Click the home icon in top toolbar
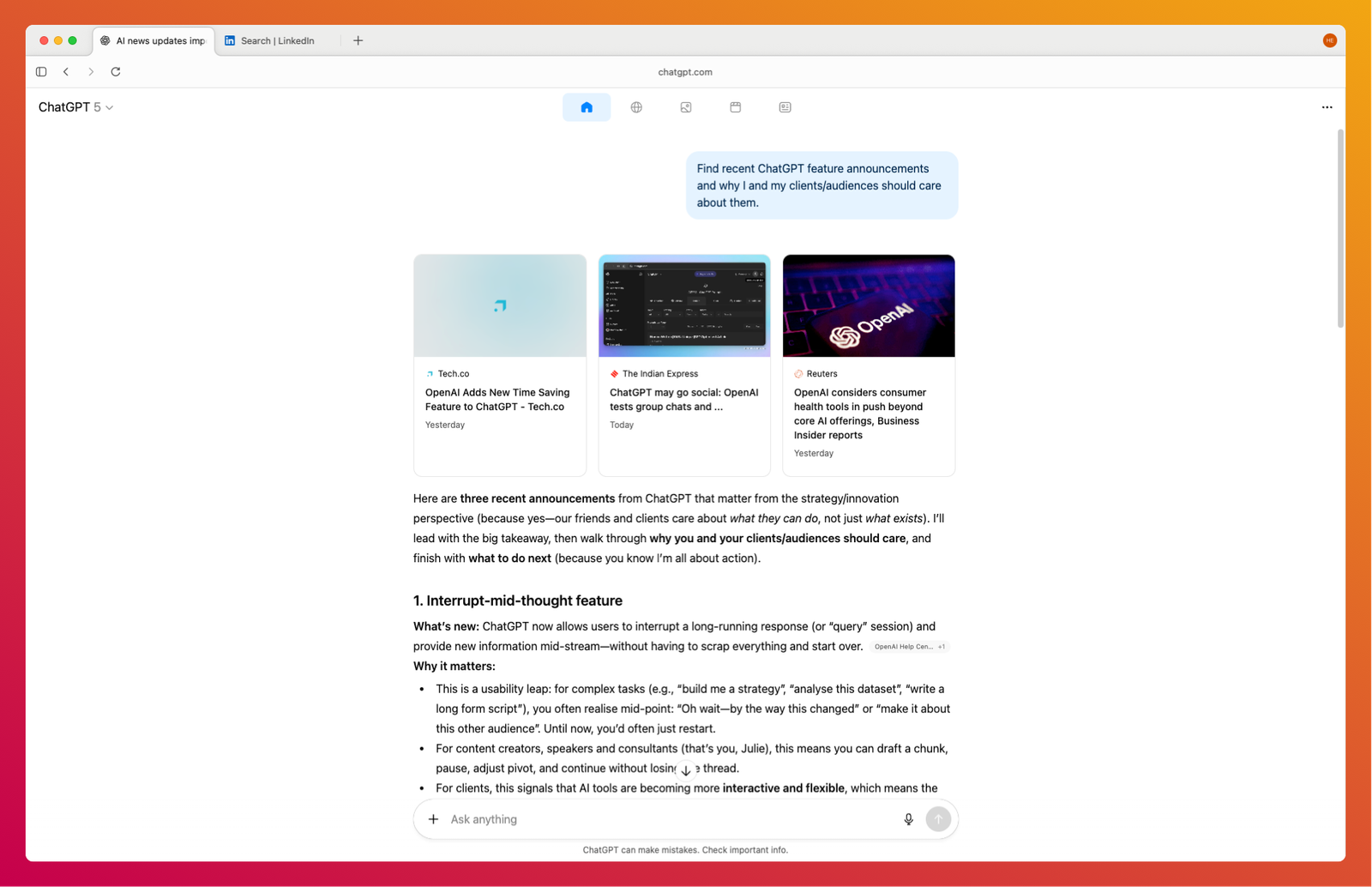Image resolution: width=1372 pixels, height=887 pixels. (x=587, y=107)
